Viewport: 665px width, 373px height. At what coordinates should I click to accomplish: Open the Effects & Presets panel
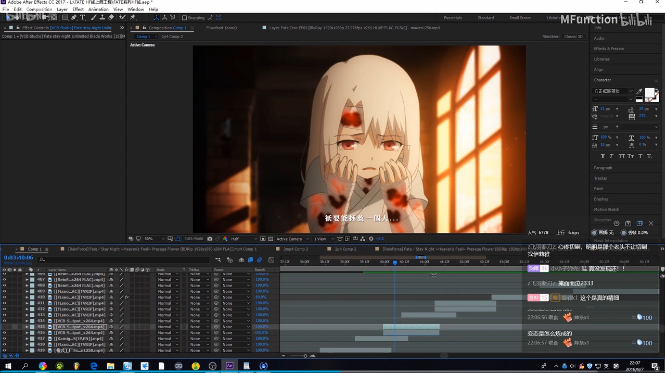(x=609, y=49)
